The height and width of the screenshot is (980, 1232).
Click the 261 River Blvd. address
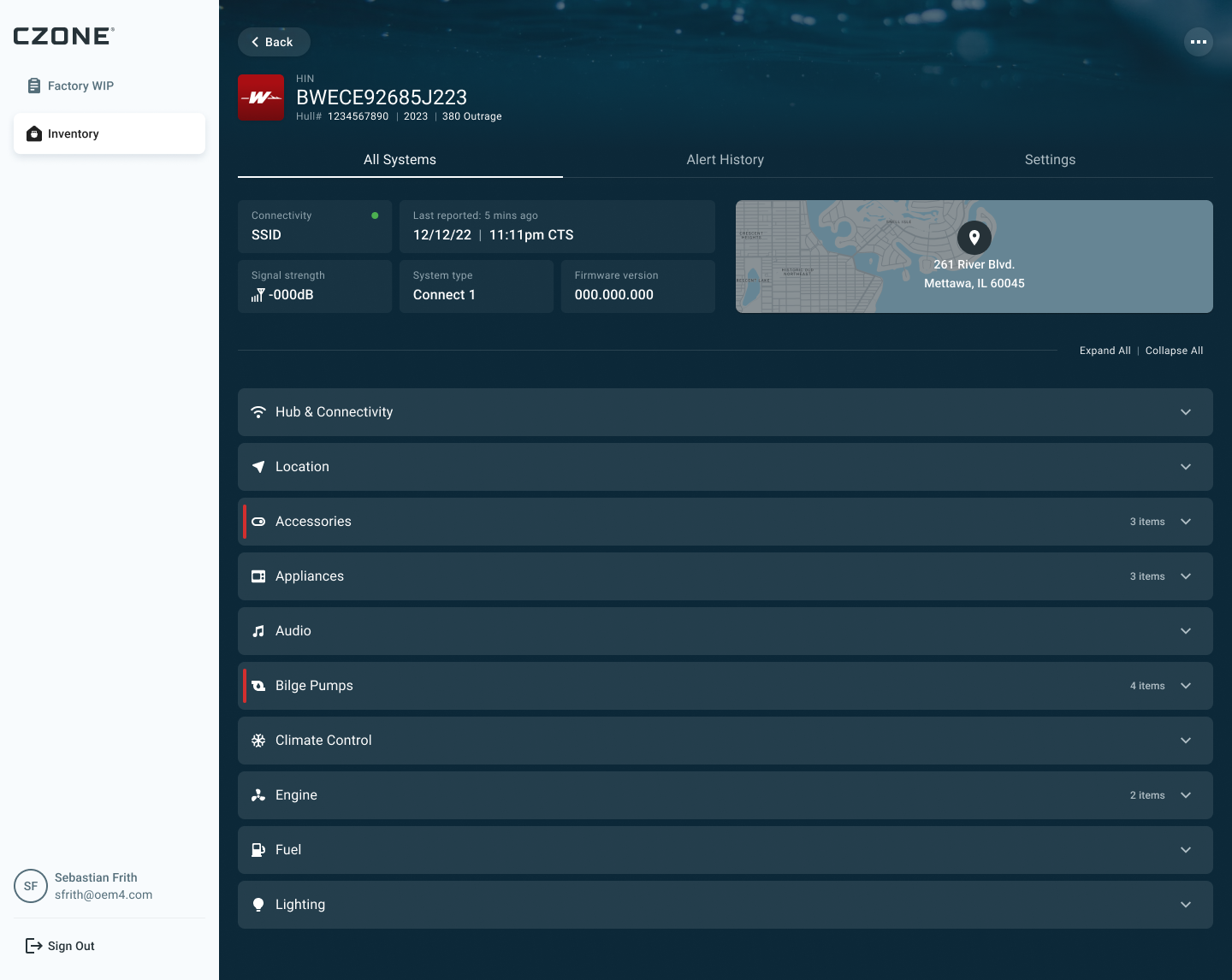pyautogui.click(x=974, y=264)
